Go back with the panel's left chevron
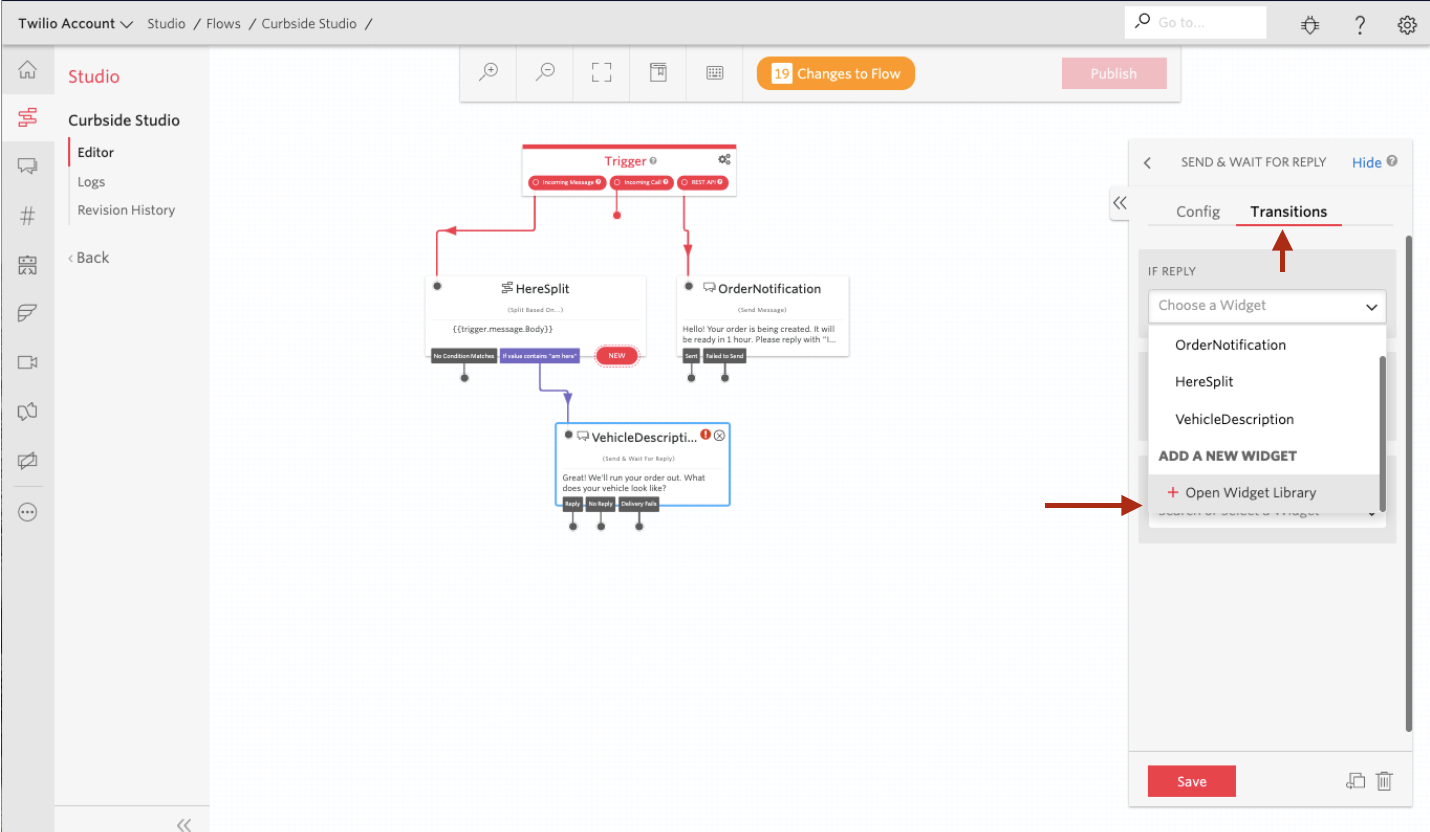 [1147, 162]
